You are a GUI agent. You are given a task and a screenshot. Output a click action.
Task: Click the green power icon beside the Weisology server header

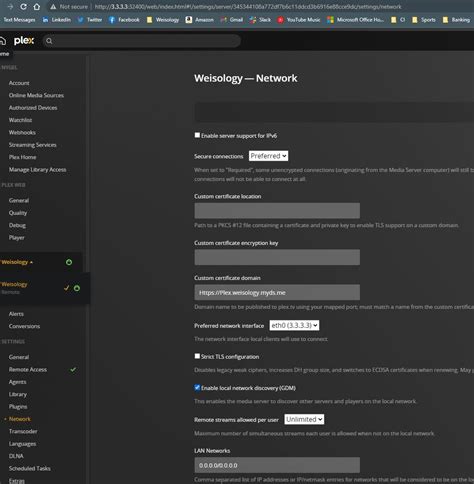(x=69, y=262)
